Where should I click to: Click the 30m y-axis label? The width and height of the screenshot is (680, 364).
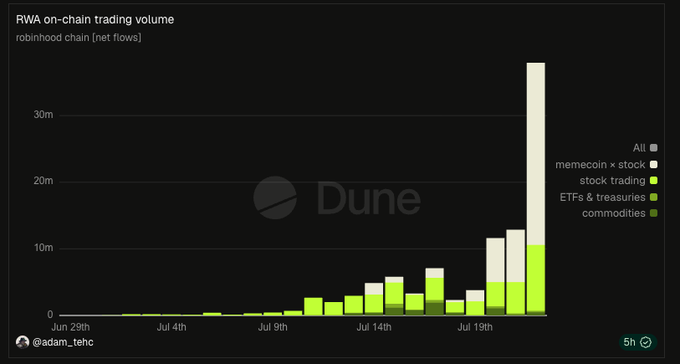click(x=43, y=115)
